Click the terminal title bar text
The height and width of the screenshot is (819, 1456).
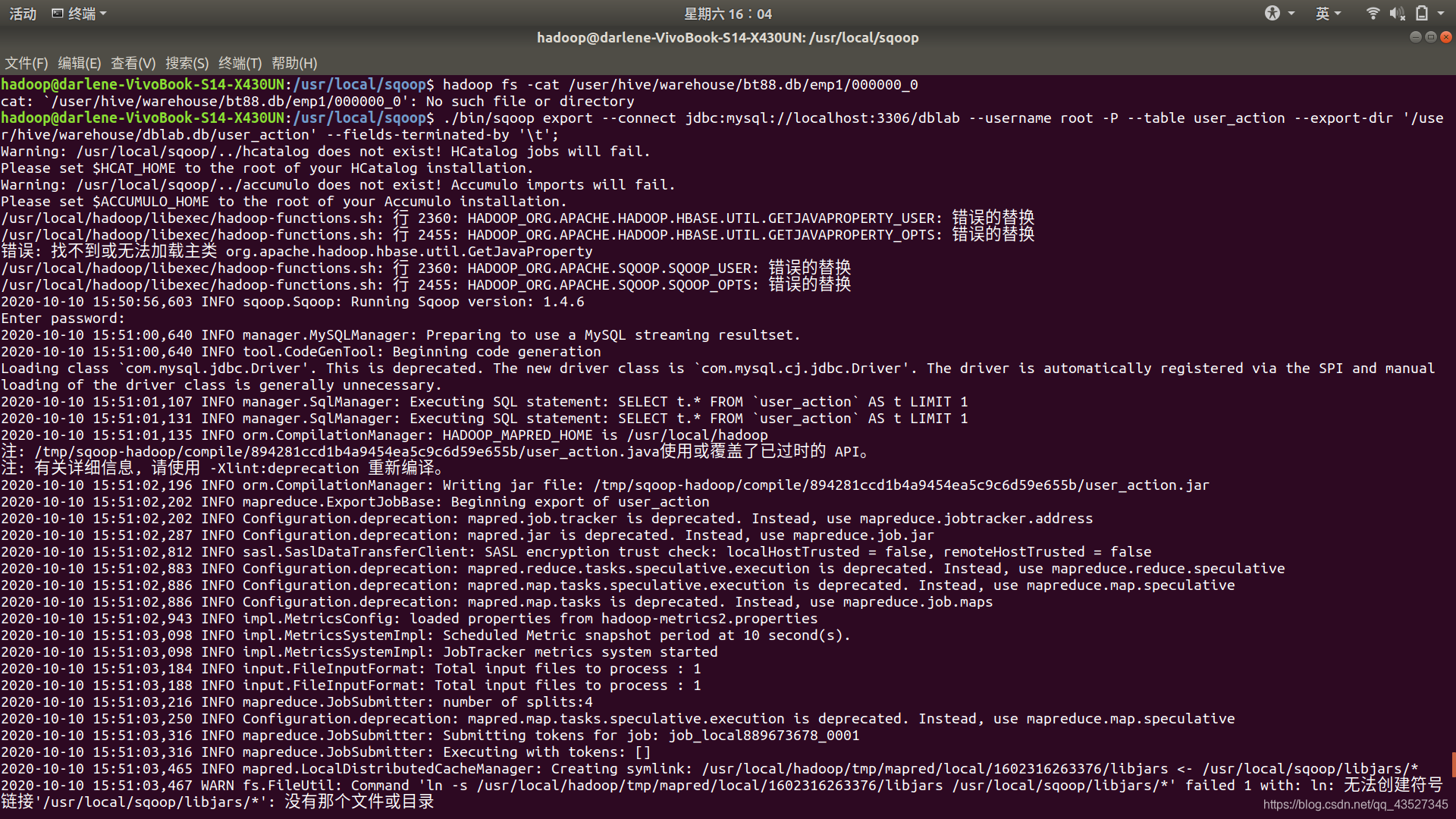click(728, 37)
